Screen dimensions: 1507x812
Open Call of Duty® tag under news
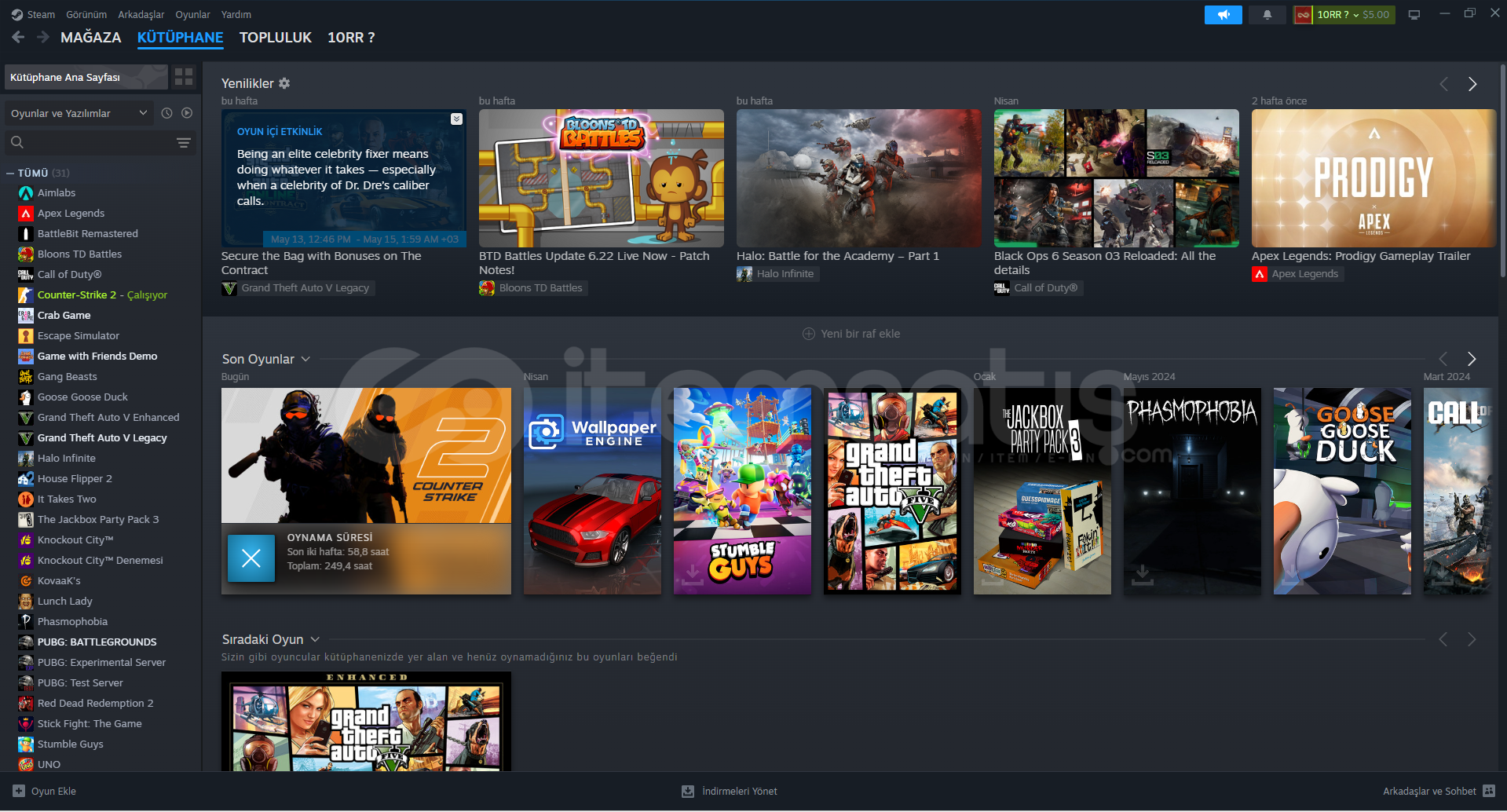(1038, 288)
